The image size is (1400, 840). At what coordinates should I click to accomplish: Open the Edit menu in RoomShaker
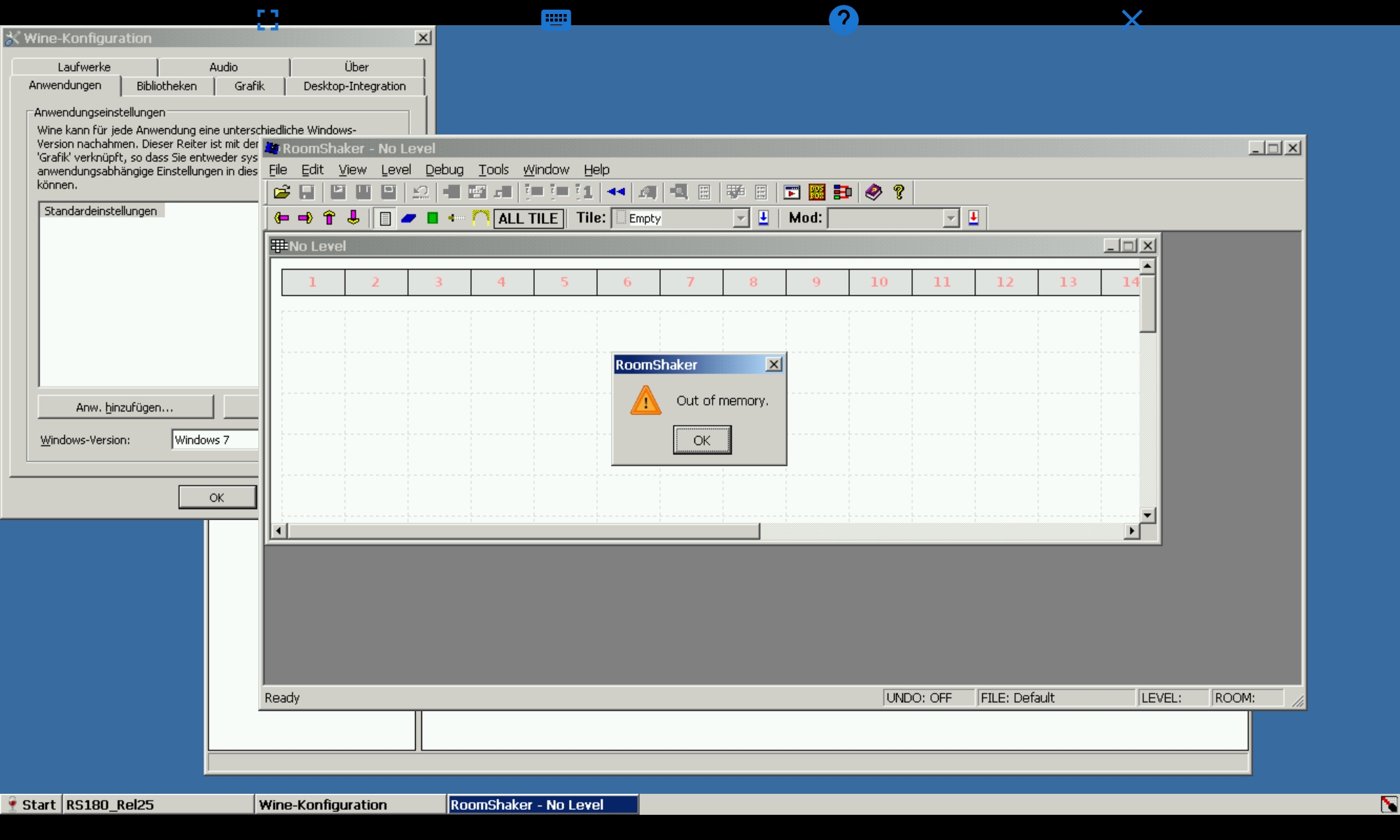[x=312, y=169]
